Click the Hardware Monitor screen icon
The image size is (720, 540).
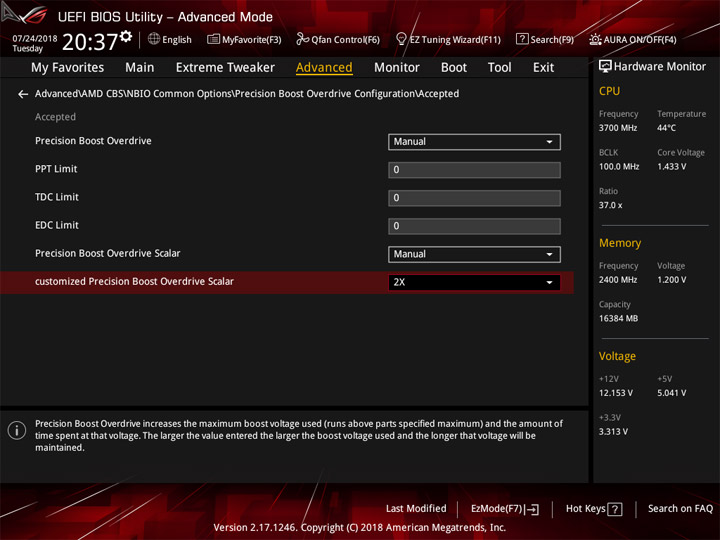(605, 66)
